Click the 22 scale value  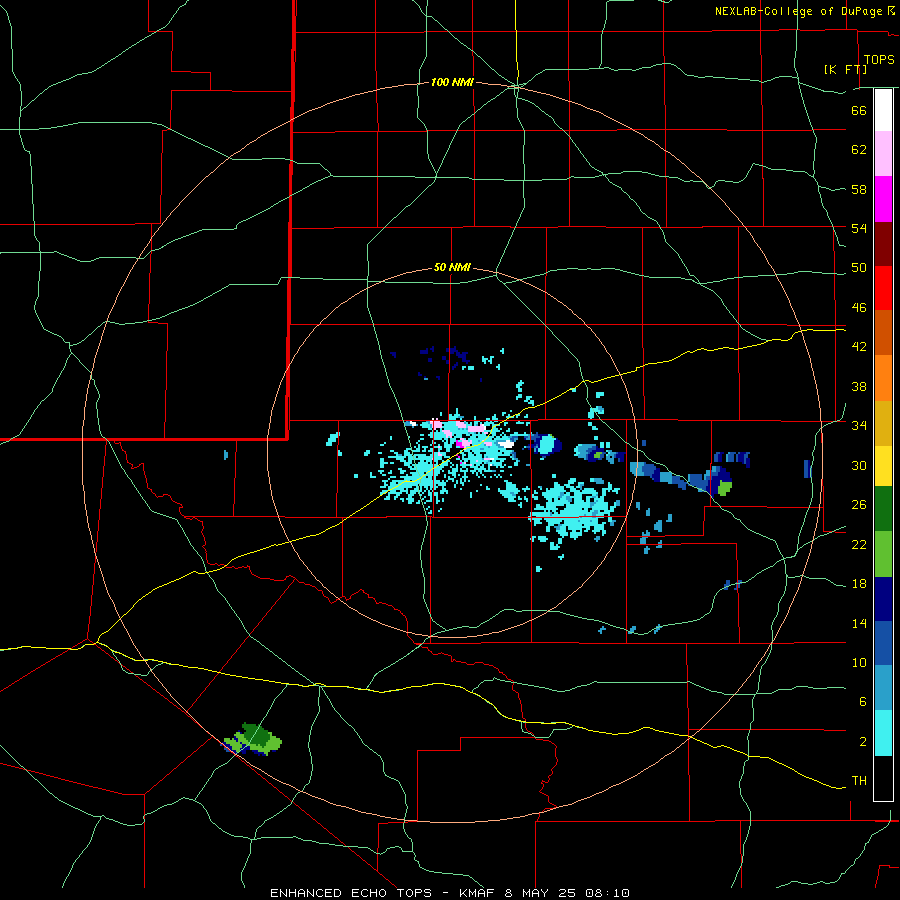859,545
